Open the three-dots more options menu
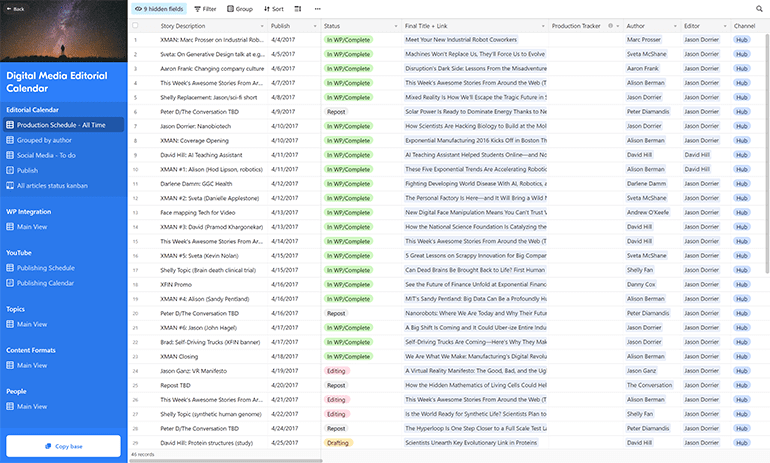 [x=318, y=8]
